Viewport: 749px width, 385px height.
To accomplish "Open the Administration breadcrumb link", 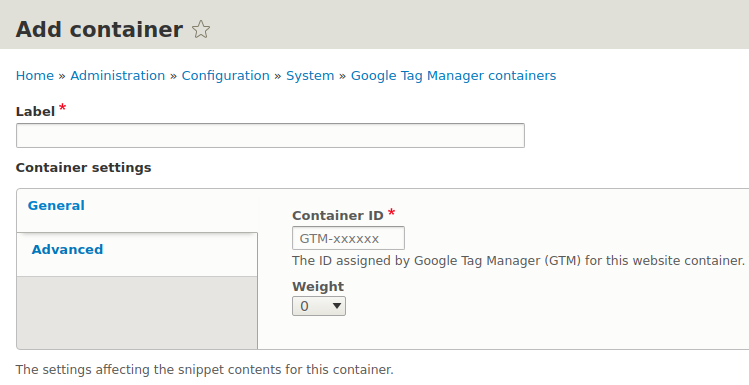I will point(118,75).
